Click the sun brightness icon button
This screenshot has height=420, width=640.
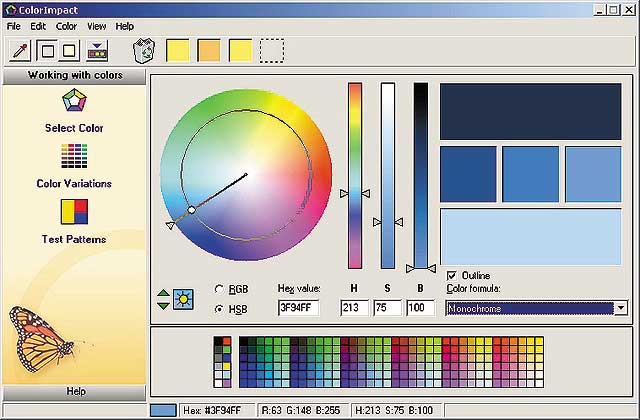coord(183,300)
